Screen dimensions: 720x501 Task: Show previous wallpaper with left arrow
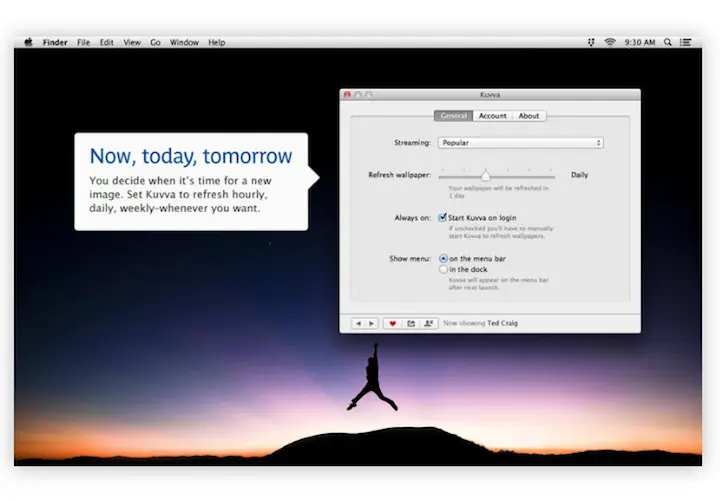[359, 323]
